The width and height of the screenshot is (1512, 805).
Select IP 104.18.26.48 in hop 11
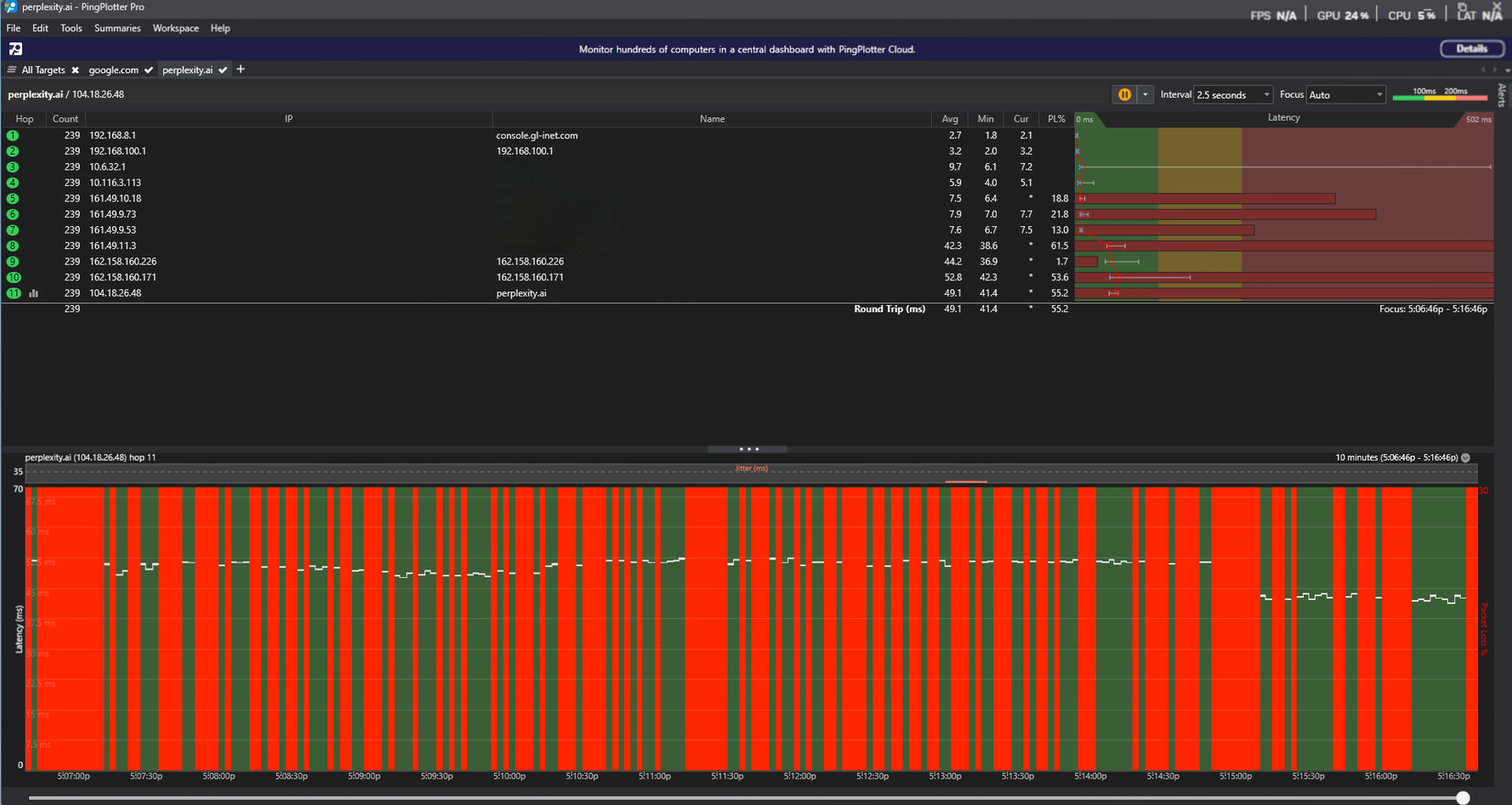click(x=115, y=293)
